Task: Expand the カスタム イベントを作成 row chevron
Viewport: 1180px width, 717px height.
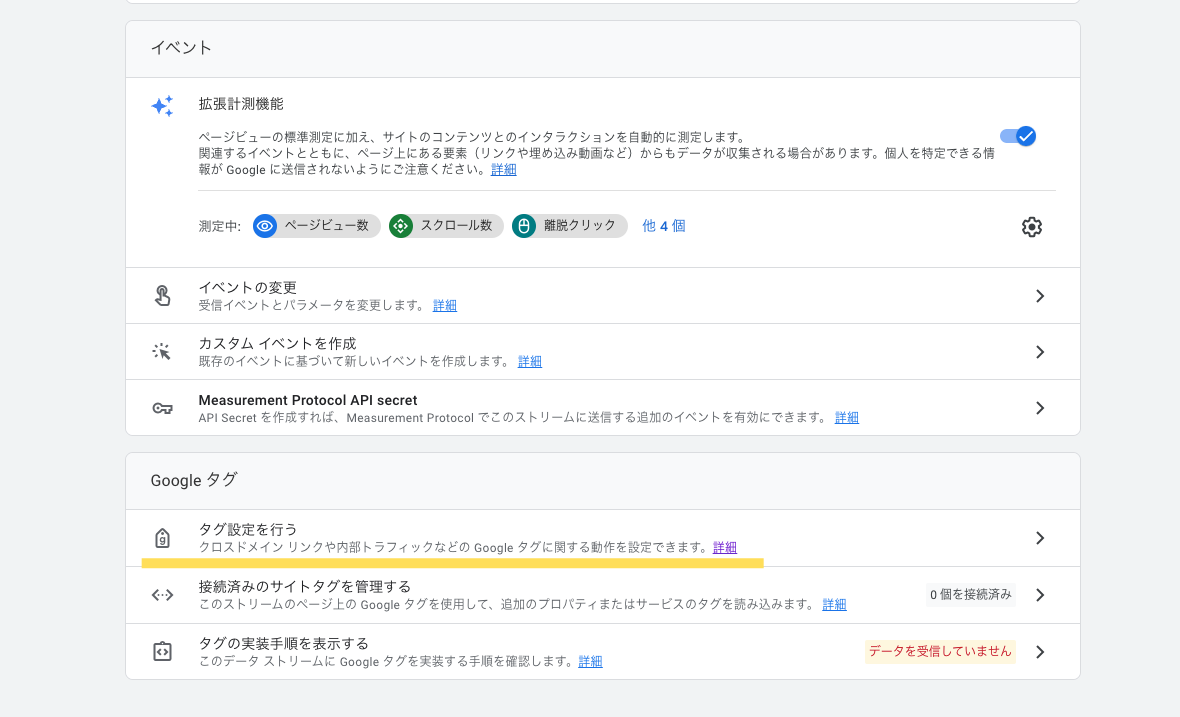Action: (1040, 352)
